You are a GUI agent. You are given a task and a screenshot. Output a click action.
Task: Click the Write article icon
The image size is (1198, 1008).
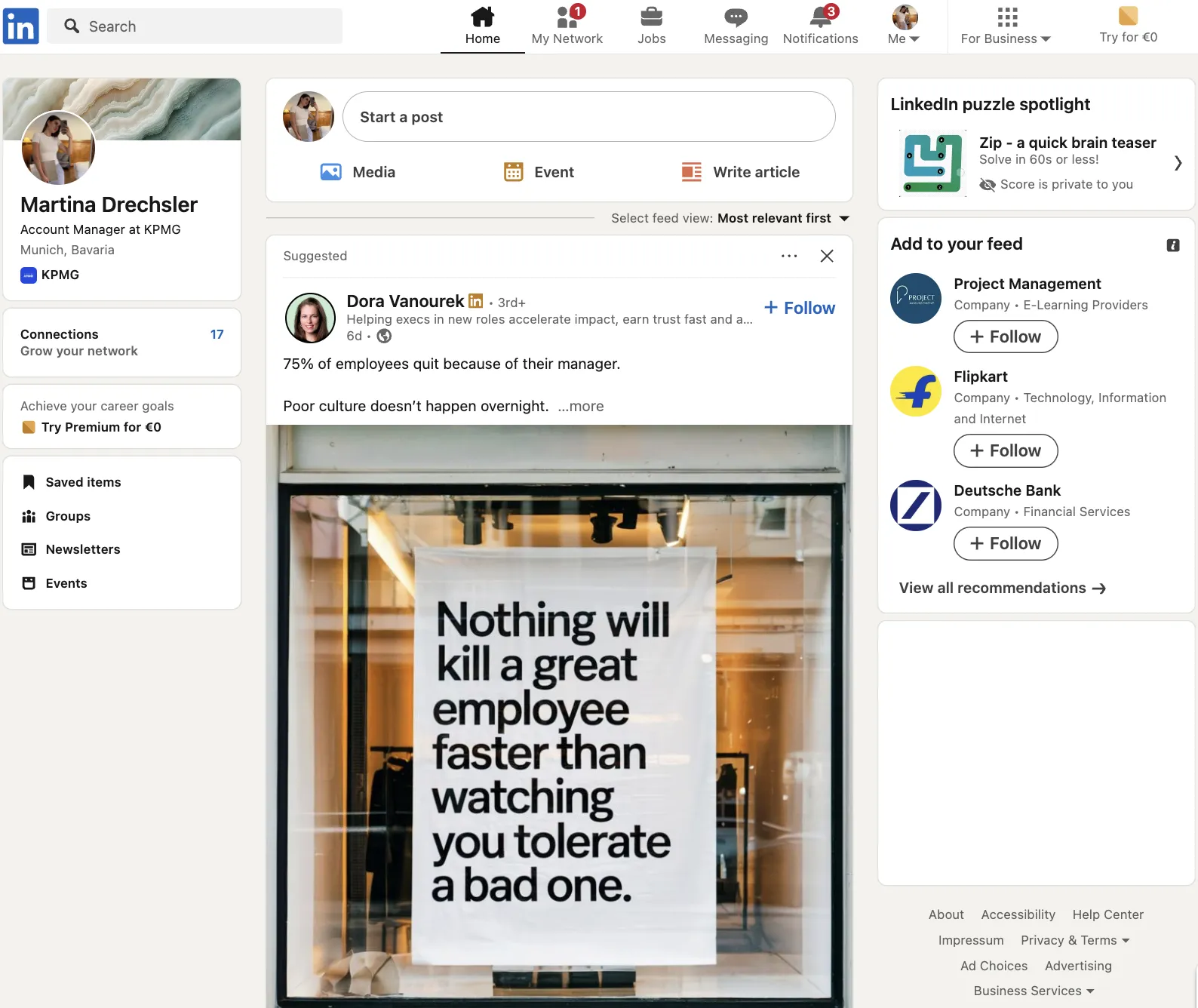(692, 172)
